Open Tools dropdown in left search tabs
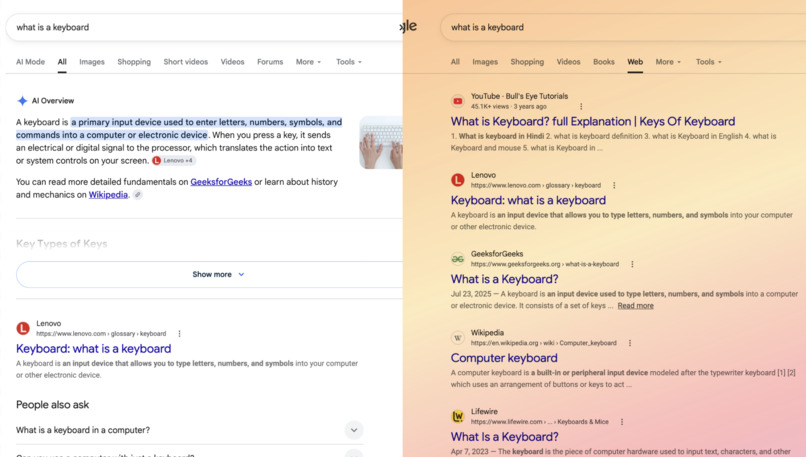The image size is (806, 457). coord(349,62)
